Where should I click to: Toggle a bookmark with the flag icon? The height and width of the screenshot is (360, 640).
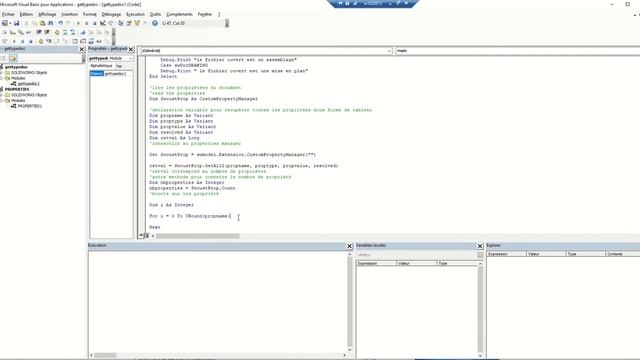click(83, 32)
